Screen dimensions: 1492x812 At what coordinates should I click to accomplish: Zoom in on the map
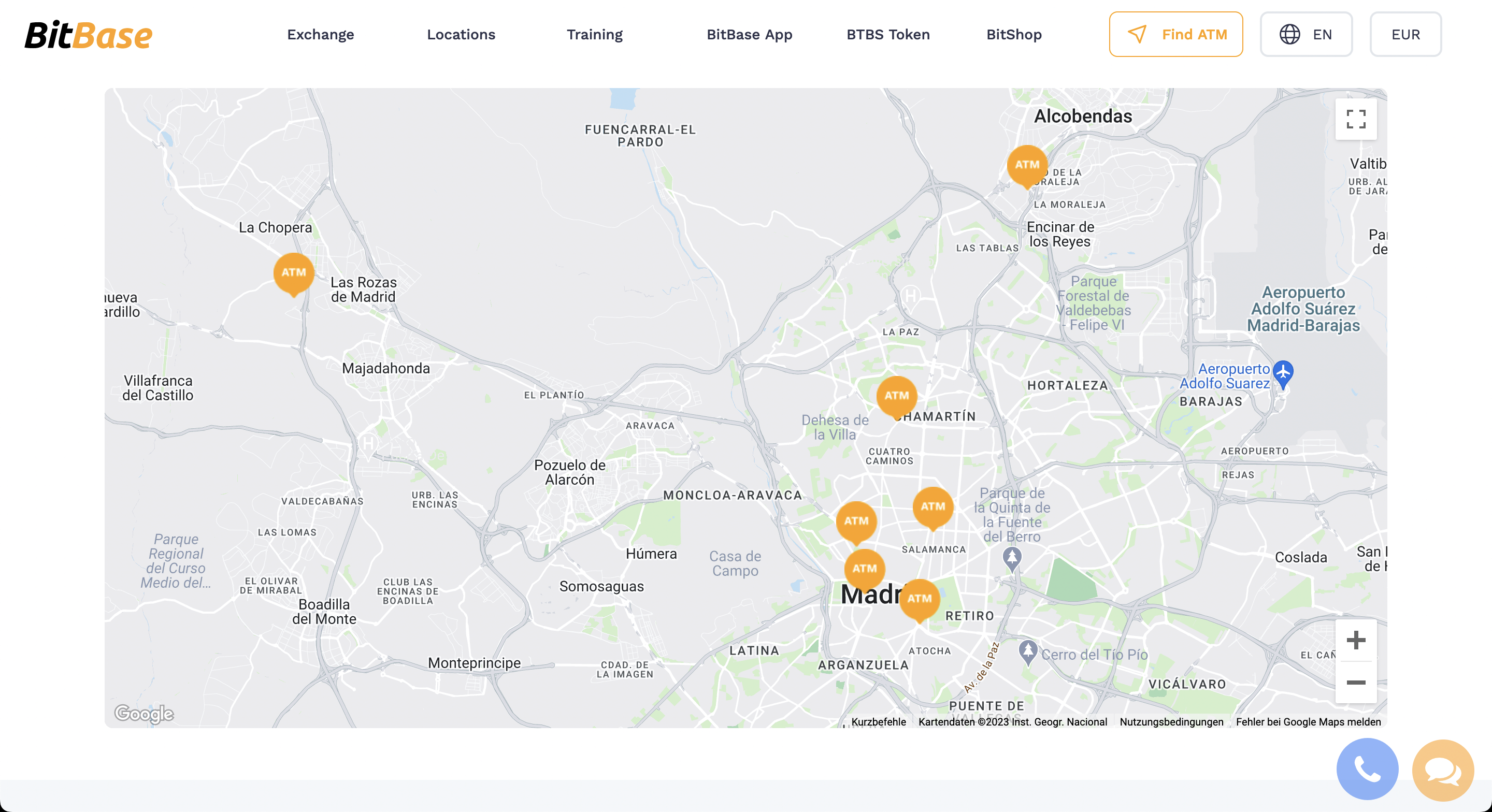point(1356,640)
